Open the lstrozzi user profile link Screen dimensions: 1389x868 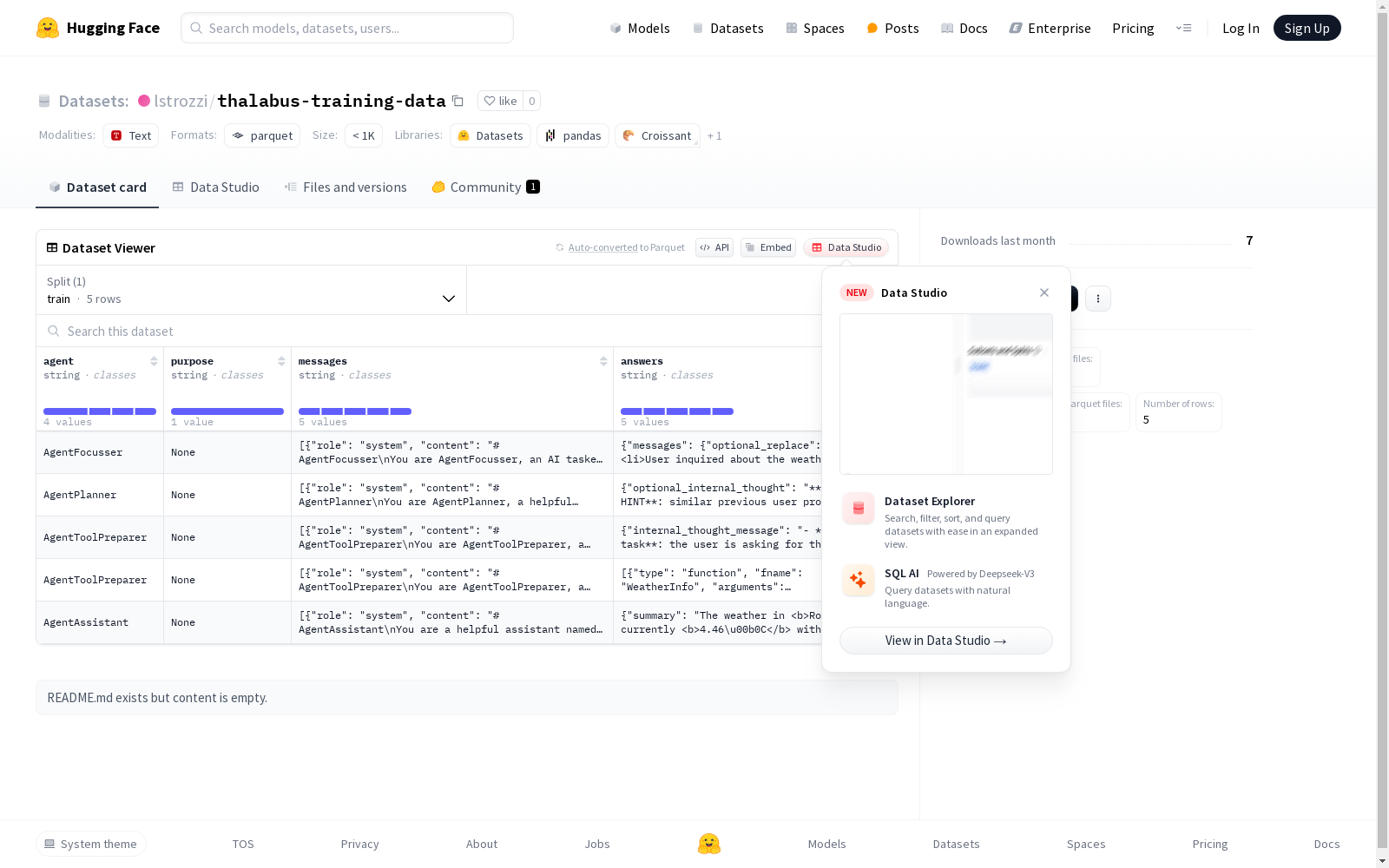pyautogui.click(x=181, y=101)
